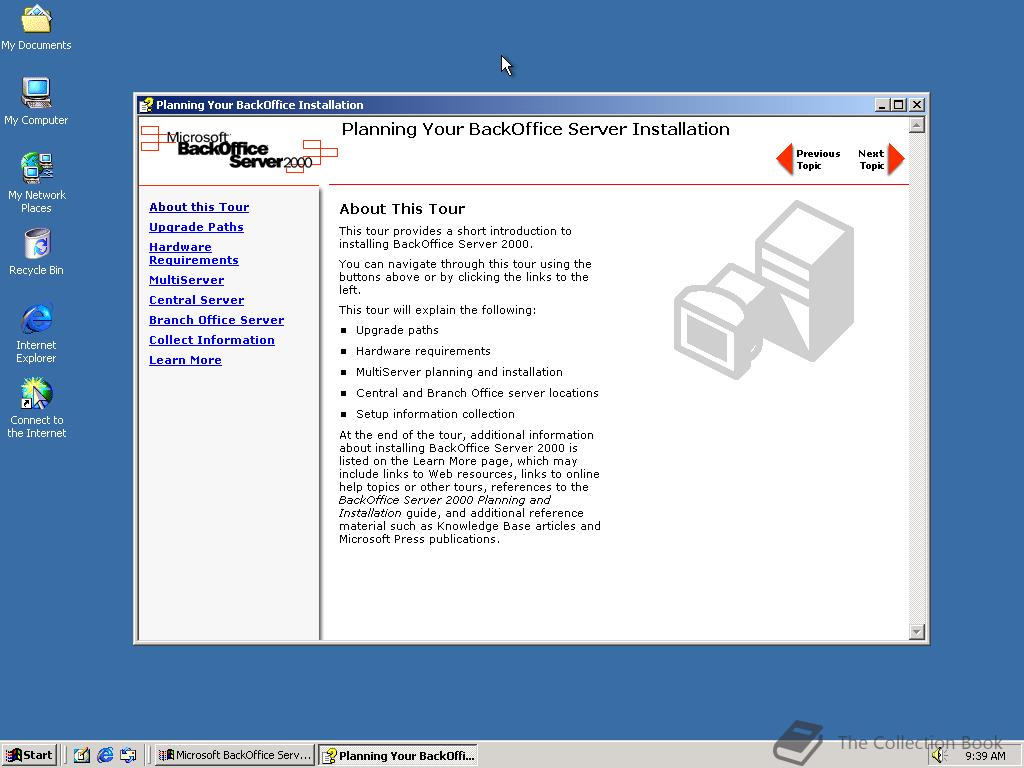Click the 'About This Tour' heading
The image size is (1024, 768).
tap(402, 209)
